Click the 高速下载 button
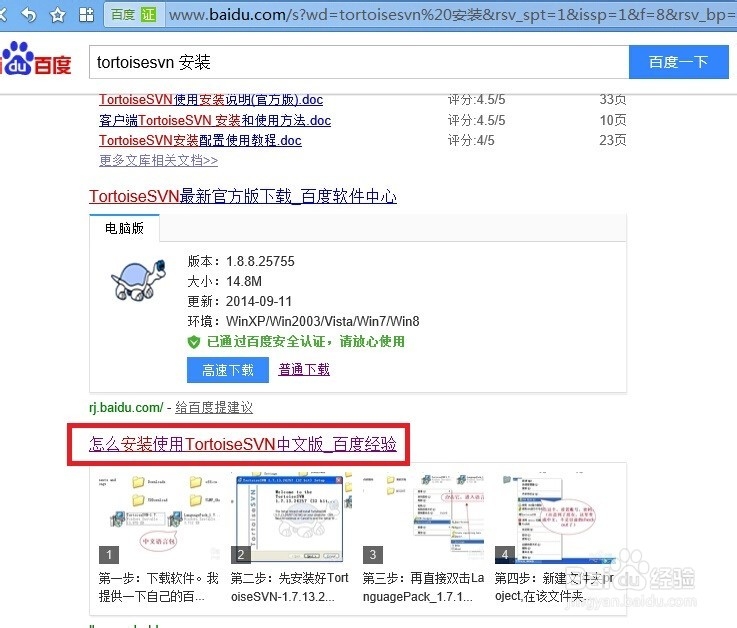Screen dimensions: 737x628 [x=228, y=370]
